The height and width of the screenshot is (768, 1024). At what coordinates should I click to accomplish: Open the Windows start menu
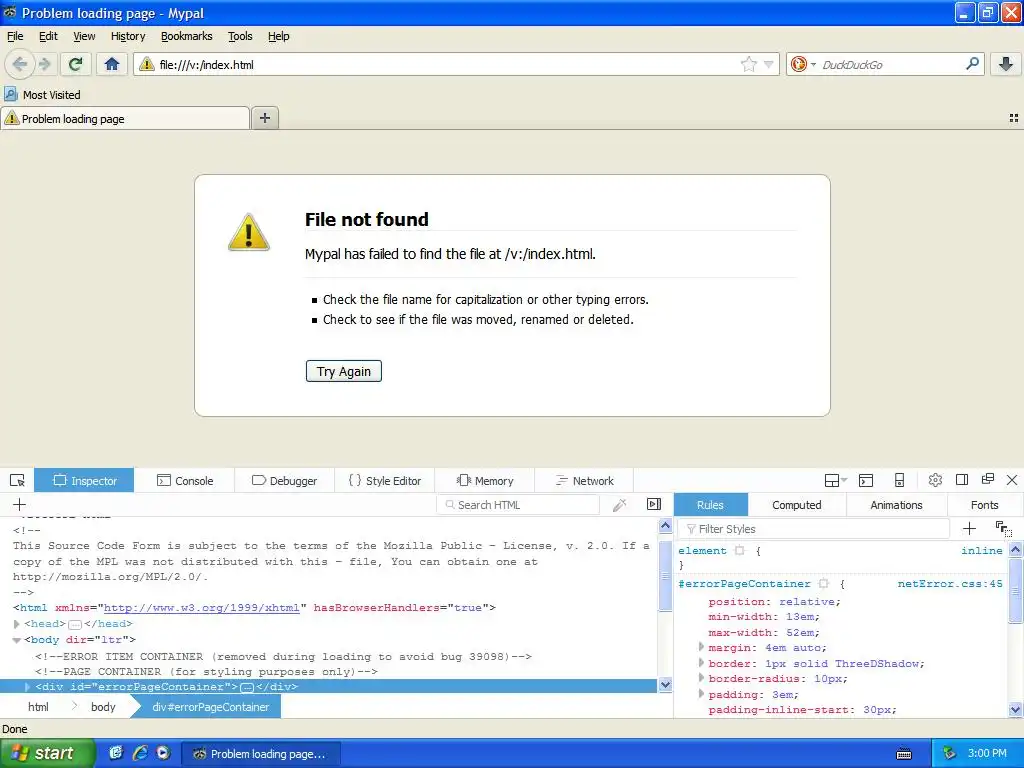click(x=47, y=753)
